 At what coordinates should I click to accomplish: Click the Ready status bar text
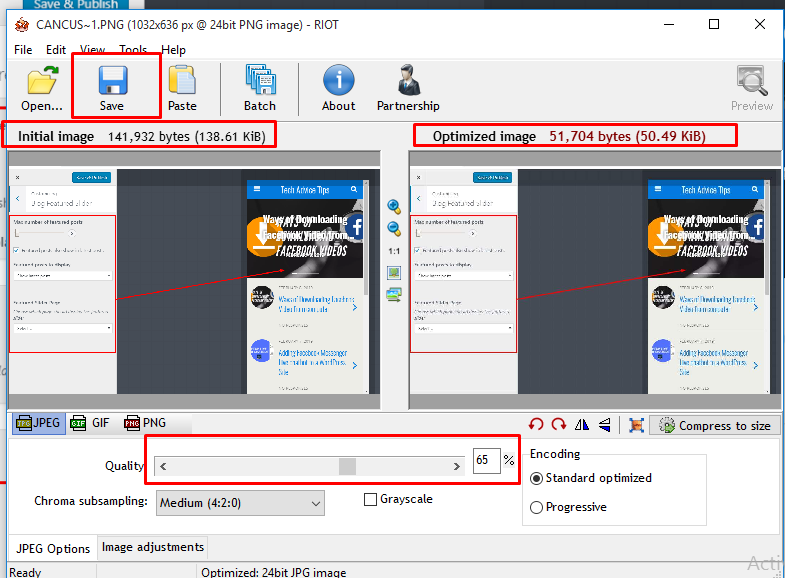pos(25,572)
